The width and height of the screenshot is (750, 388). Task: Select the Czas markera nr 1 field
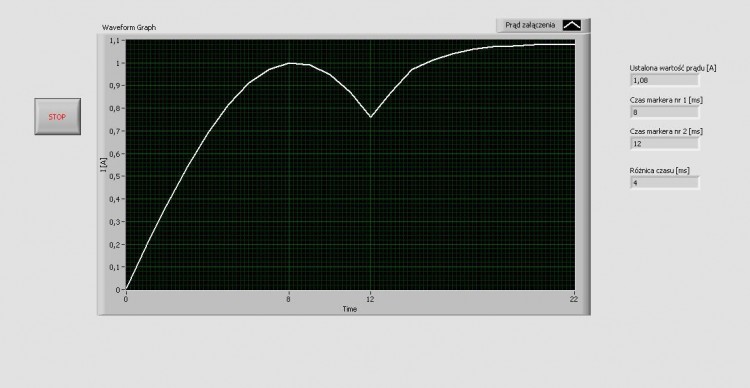pos(664,112)
